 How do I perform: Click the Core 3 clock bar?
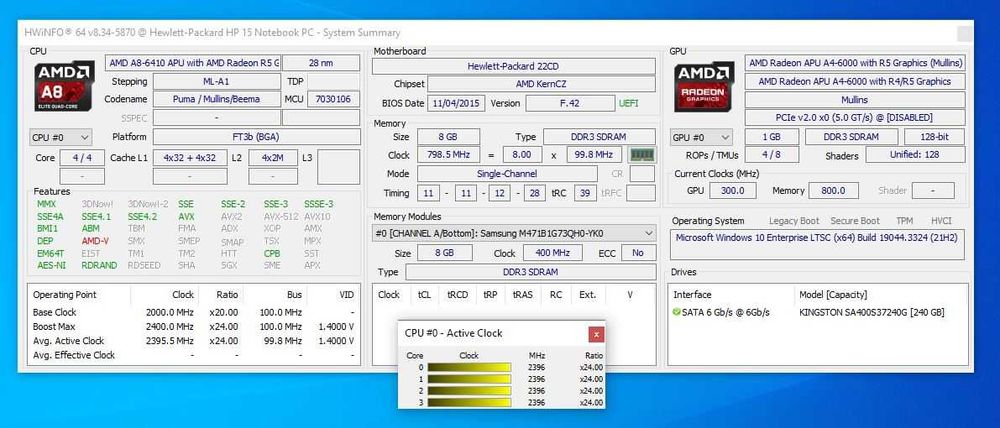[469, 402]
